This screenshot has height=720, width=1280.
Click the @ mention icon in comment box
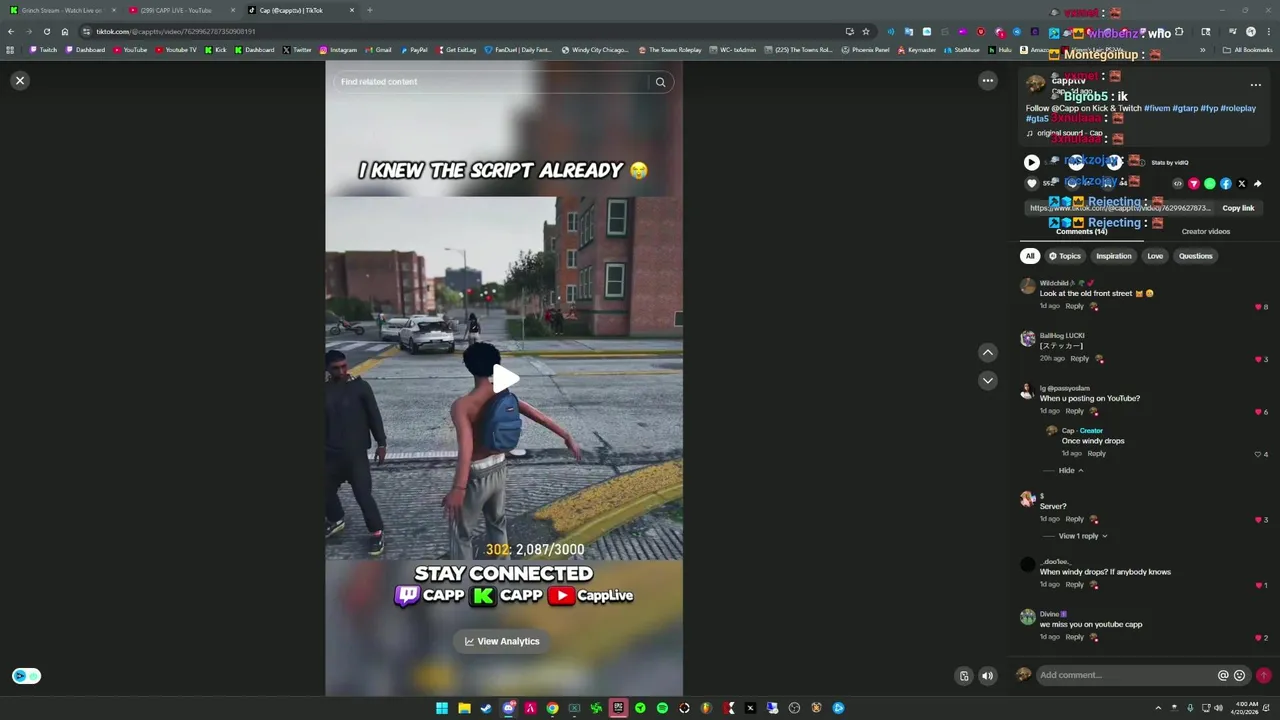point(1223,676)
